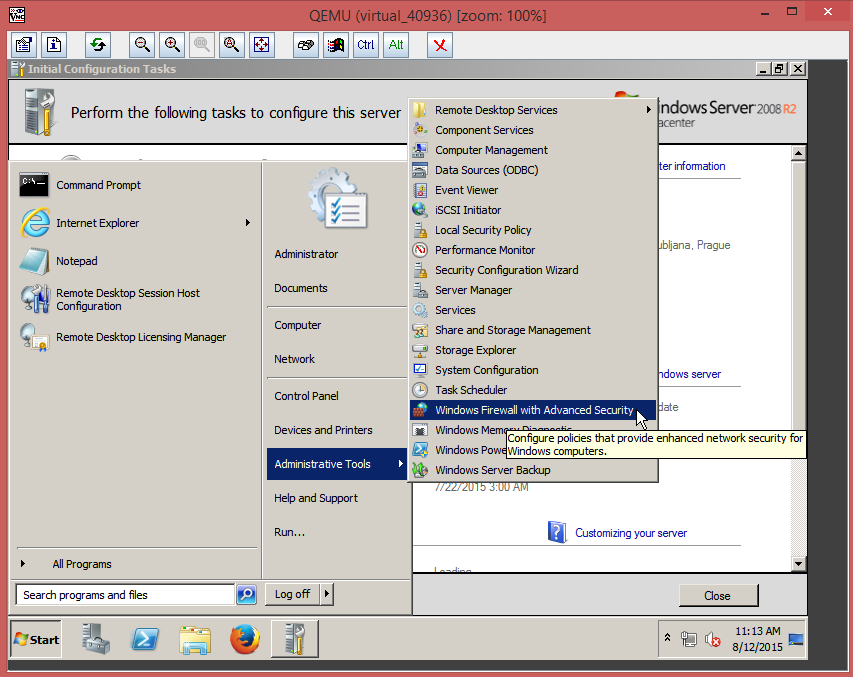
Task: Launch Command Prompt from the Start menu
Action: tap(136, 185)
